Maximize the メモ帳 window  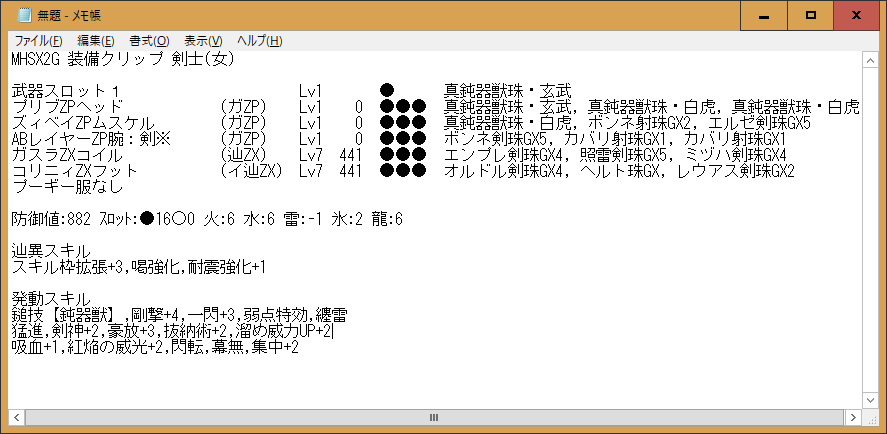click(x=810, y=16)
